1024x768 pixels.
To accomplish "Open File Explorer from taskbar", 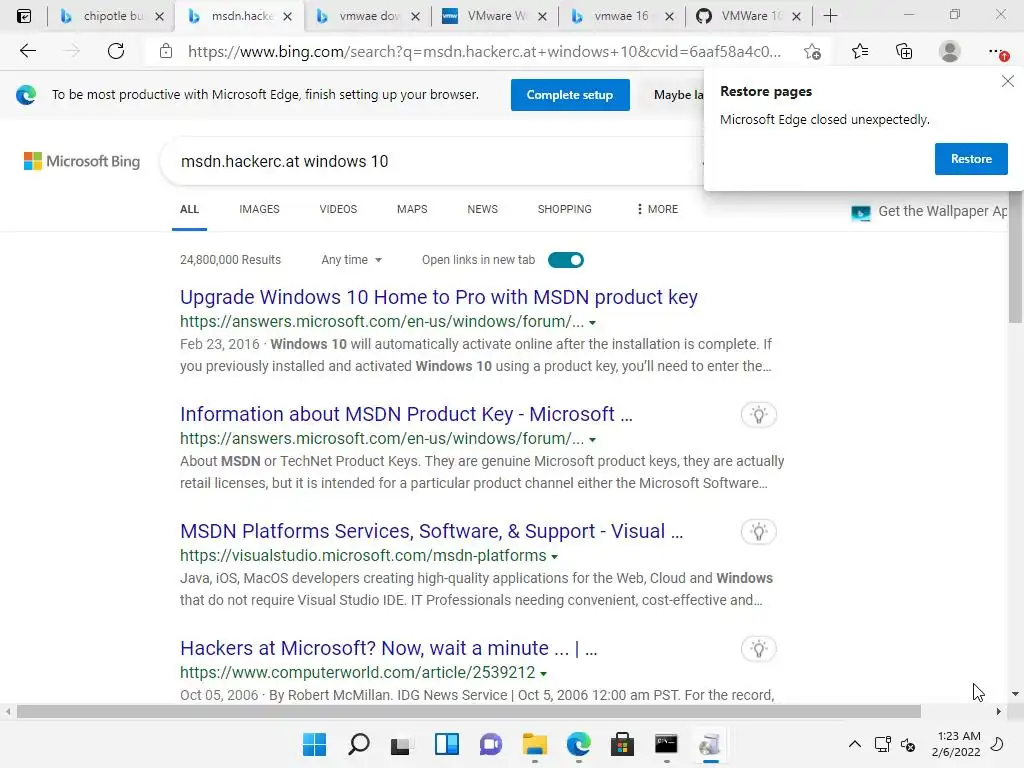I will [x=534, y=744].
